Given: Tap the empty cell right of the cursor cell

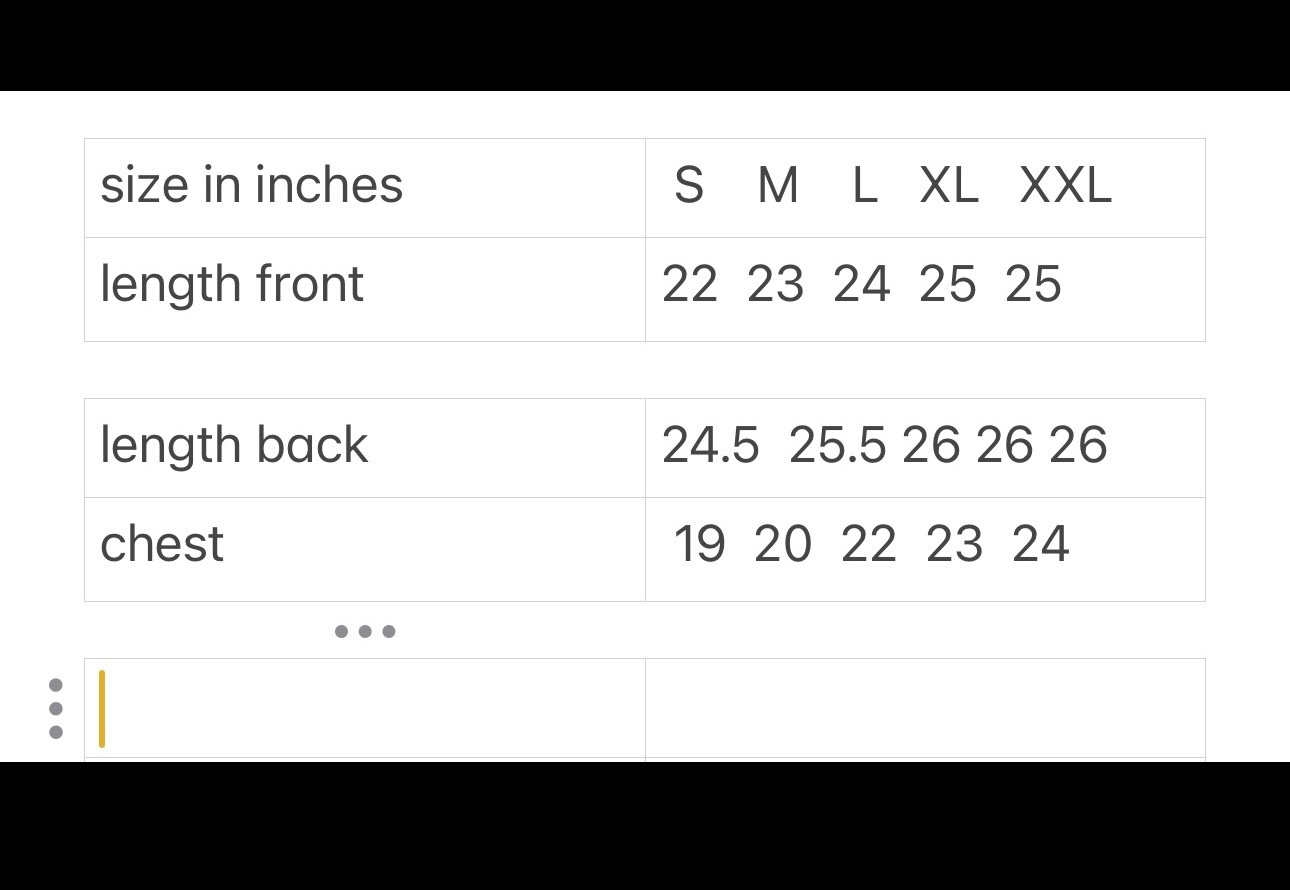Looking at the screenshot, I should click(925, 708).
